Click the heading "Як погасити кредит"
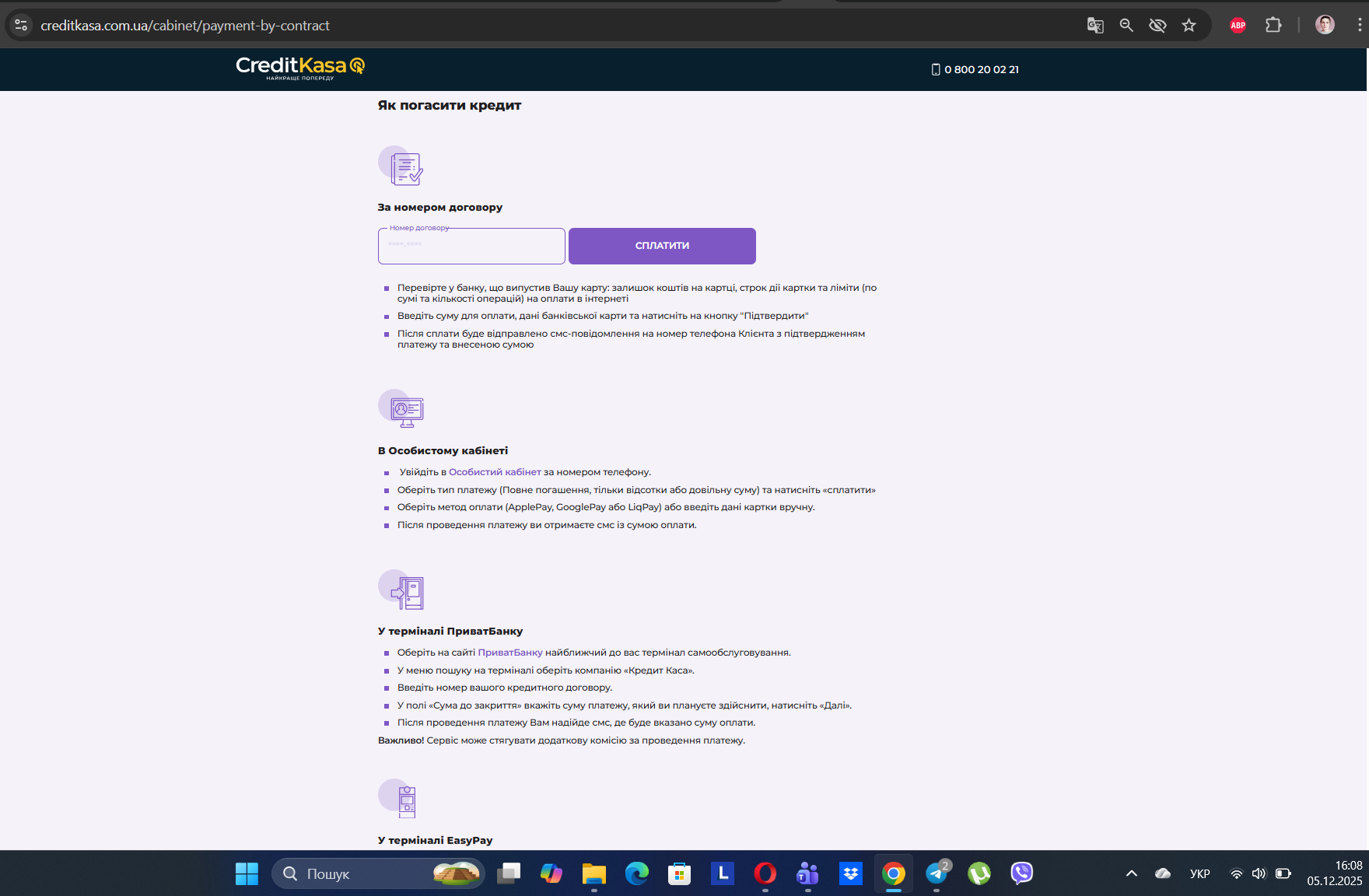 tap(450, 105)
